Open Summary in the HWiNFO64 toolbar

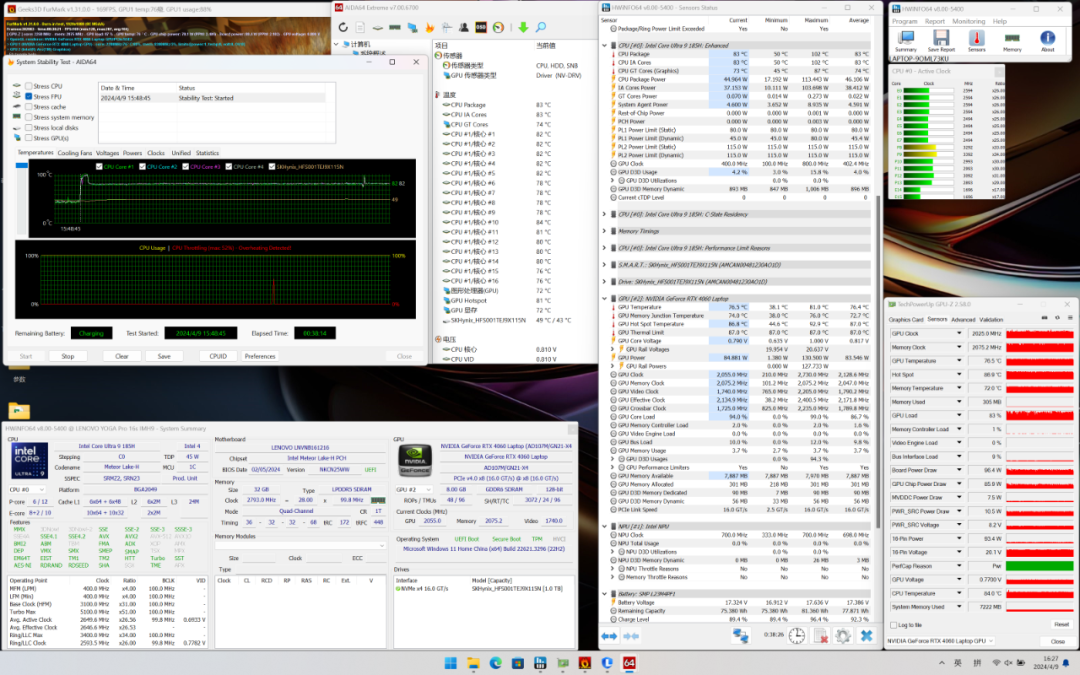coord(905,41)
